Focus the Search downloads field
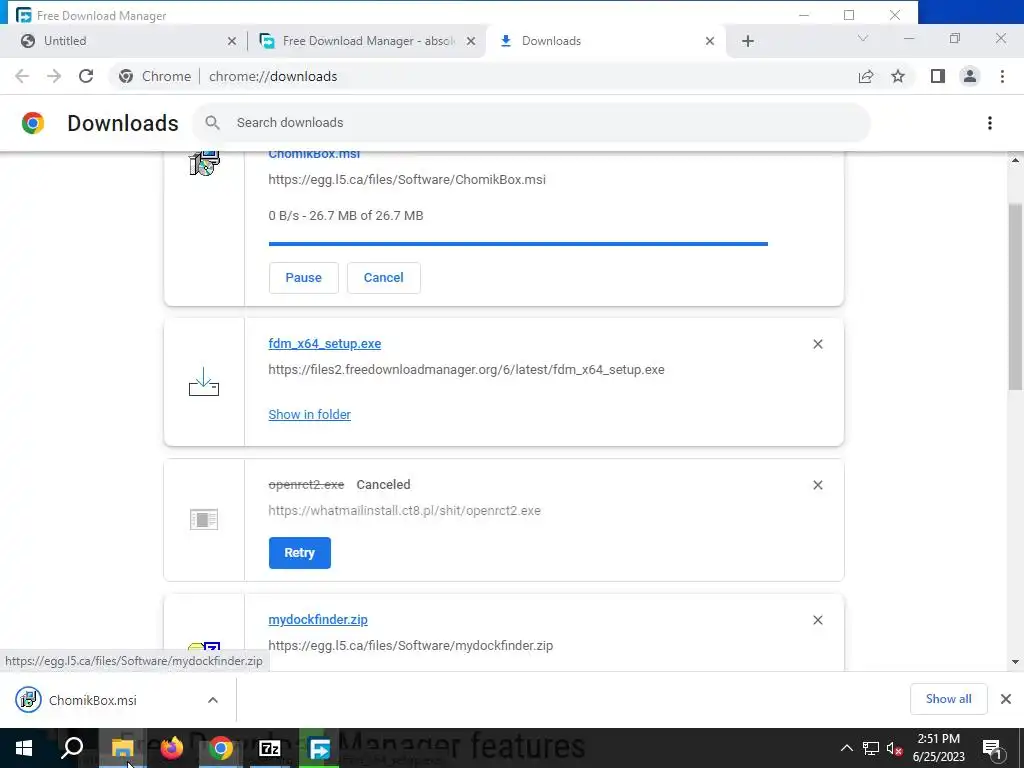The width and height of the screenshot is (1024, 768). [x=532, y=123]
